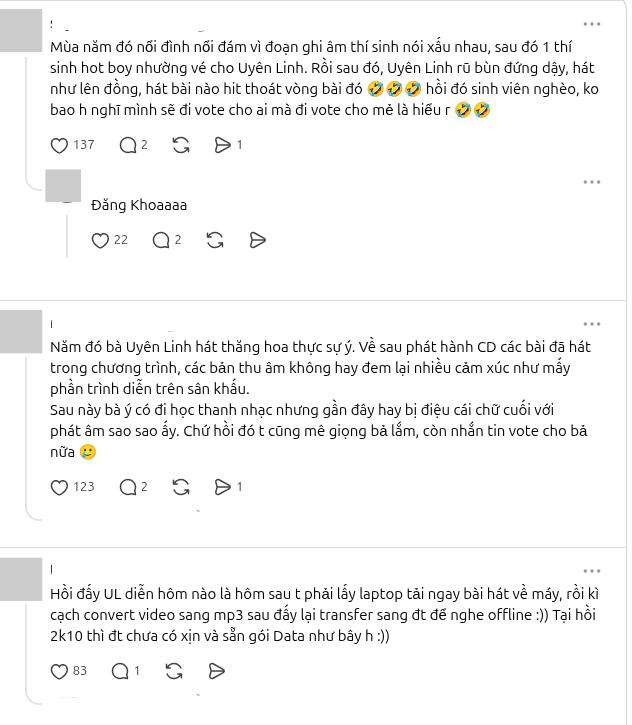The width and height of the screenshot is (632, 725).
Task: Open the first commenter's avatar
Action: pos(21,31)
